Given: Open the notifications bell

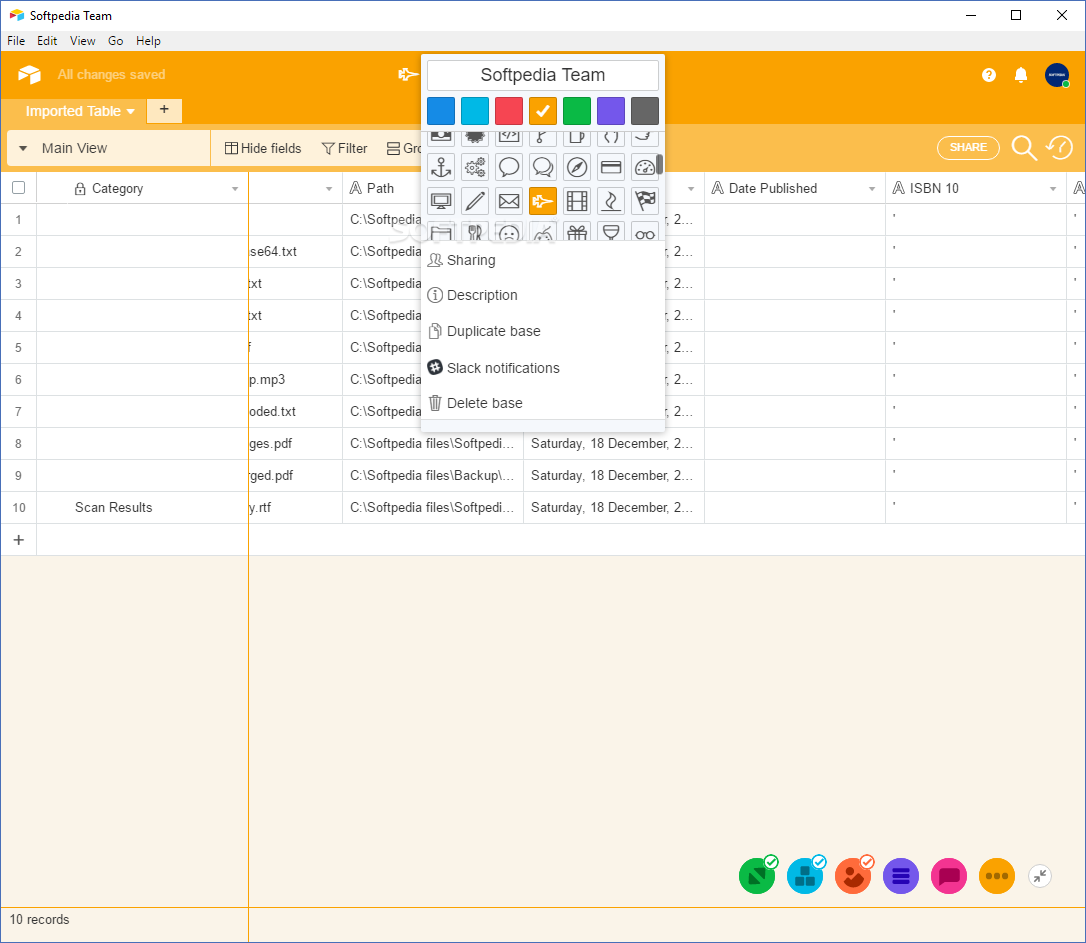Looking at the screenshot, I should pyautogui.click(x=1021, y=75).
